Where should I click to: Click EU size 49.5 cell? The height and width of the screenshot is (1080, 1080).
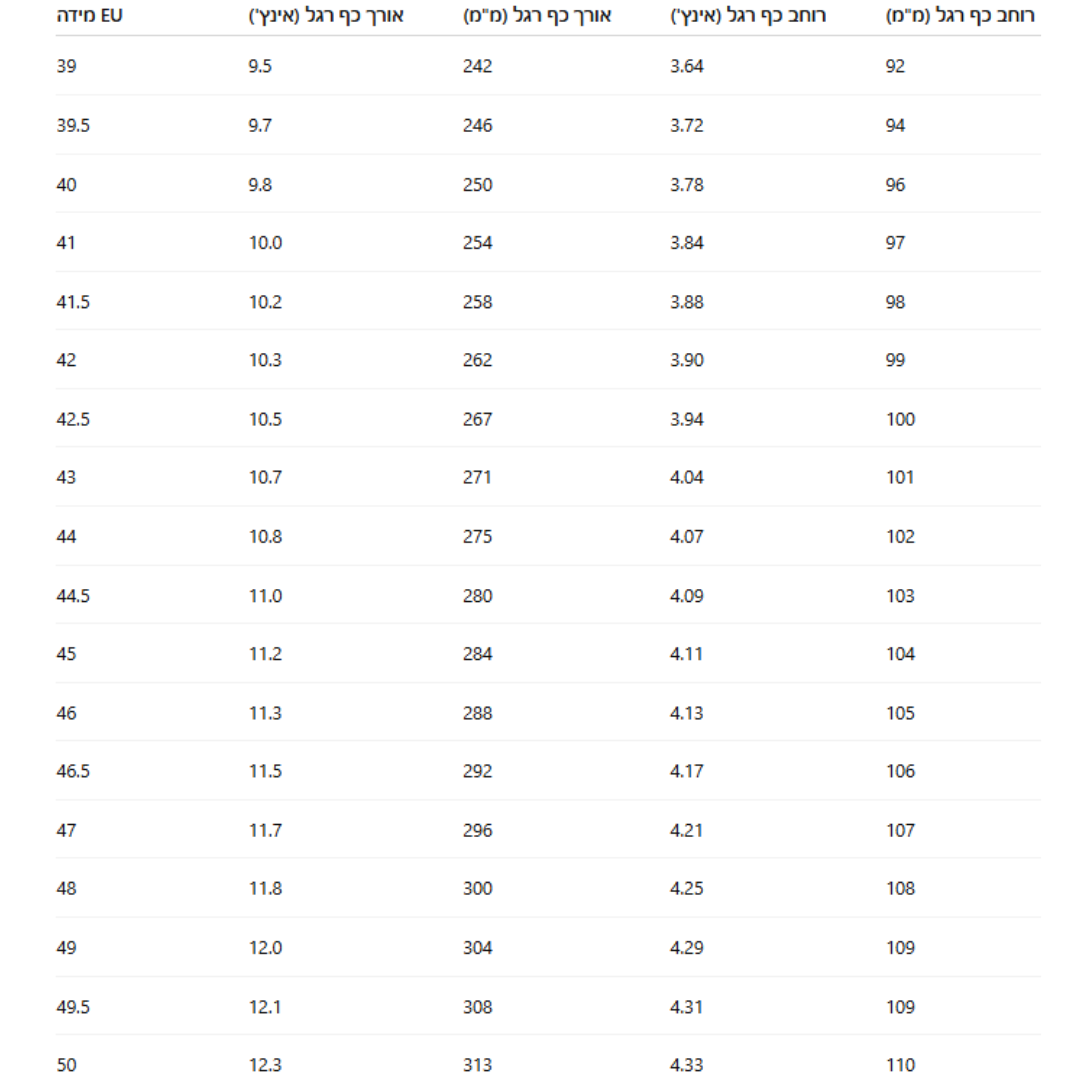click(x=72, y=1007)
